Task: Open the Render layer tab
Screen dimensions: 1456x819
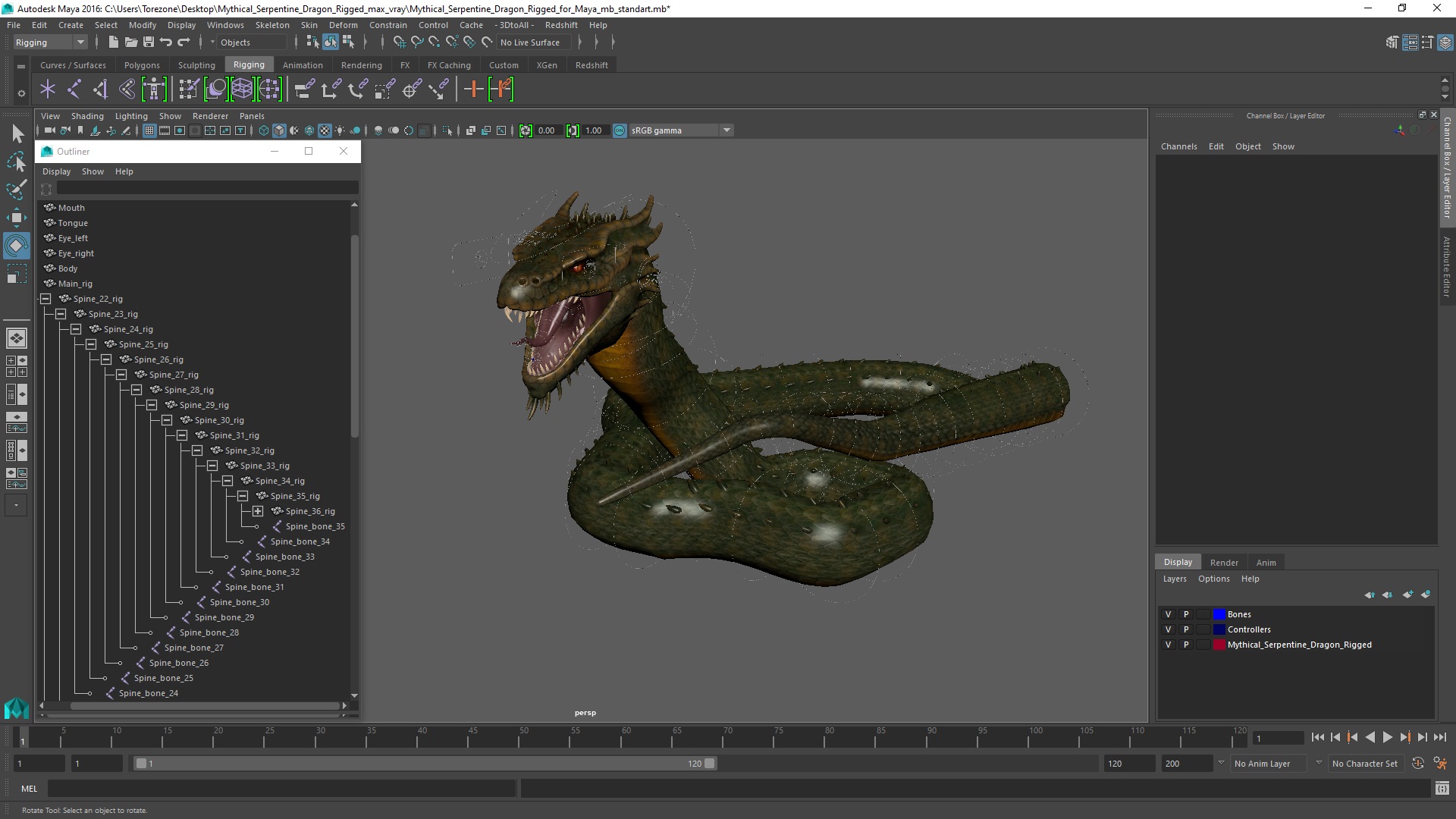Action: (x=1224, y=563)
